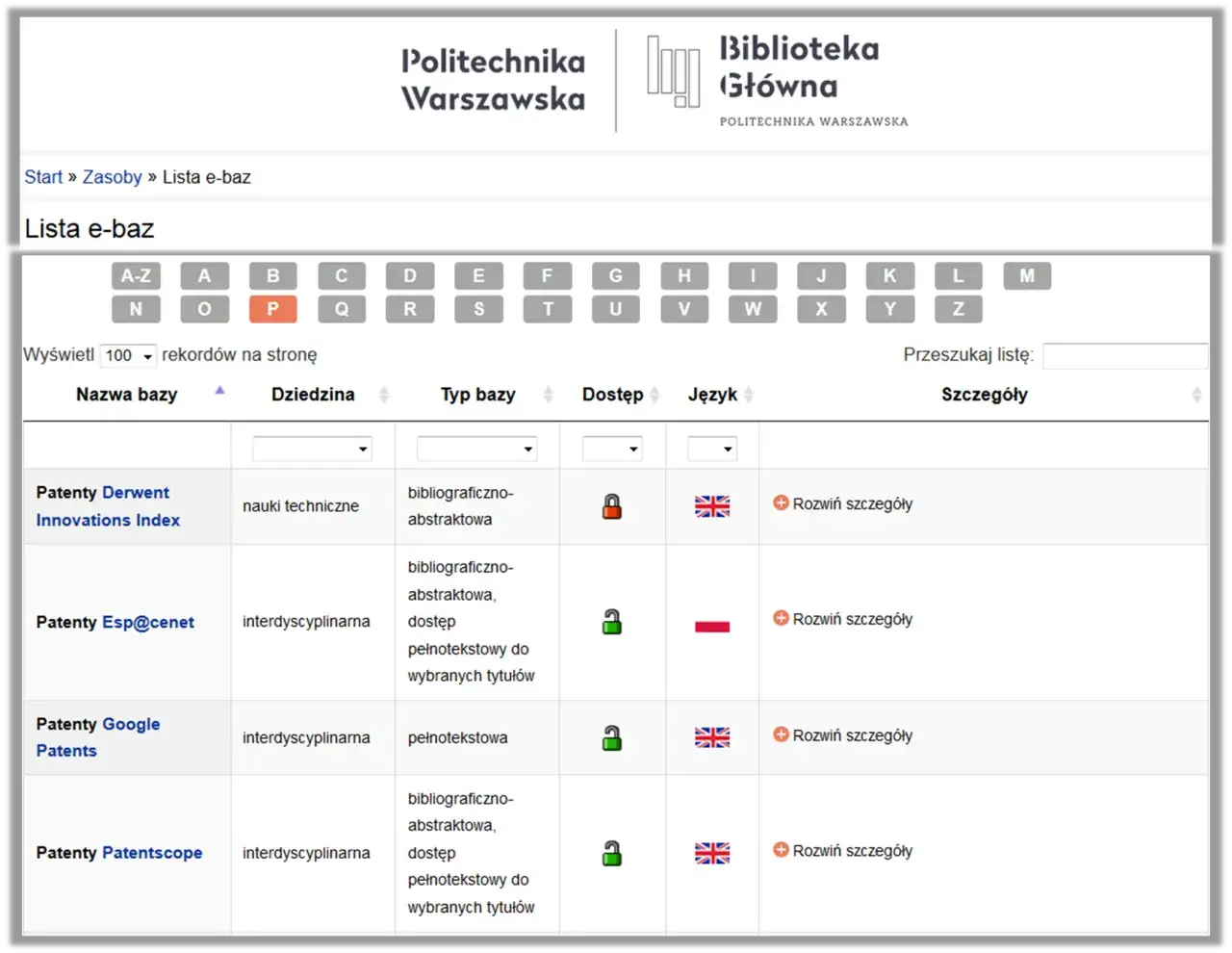Navigate to Zasoby in the breadcrumb
Viewport: 1232px width, 953px height.
click(x=113, y=176)
